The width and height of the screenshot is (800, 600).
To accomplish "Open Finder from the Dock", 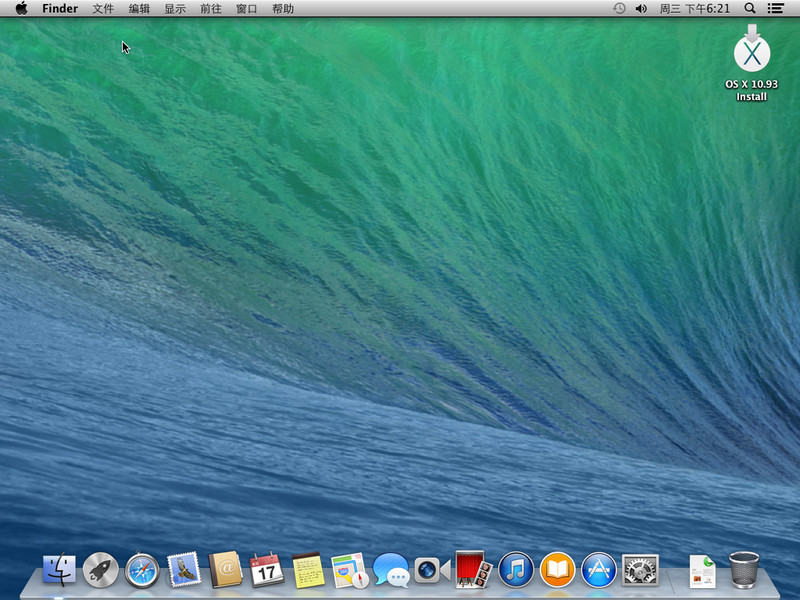I will click(58, 572).
